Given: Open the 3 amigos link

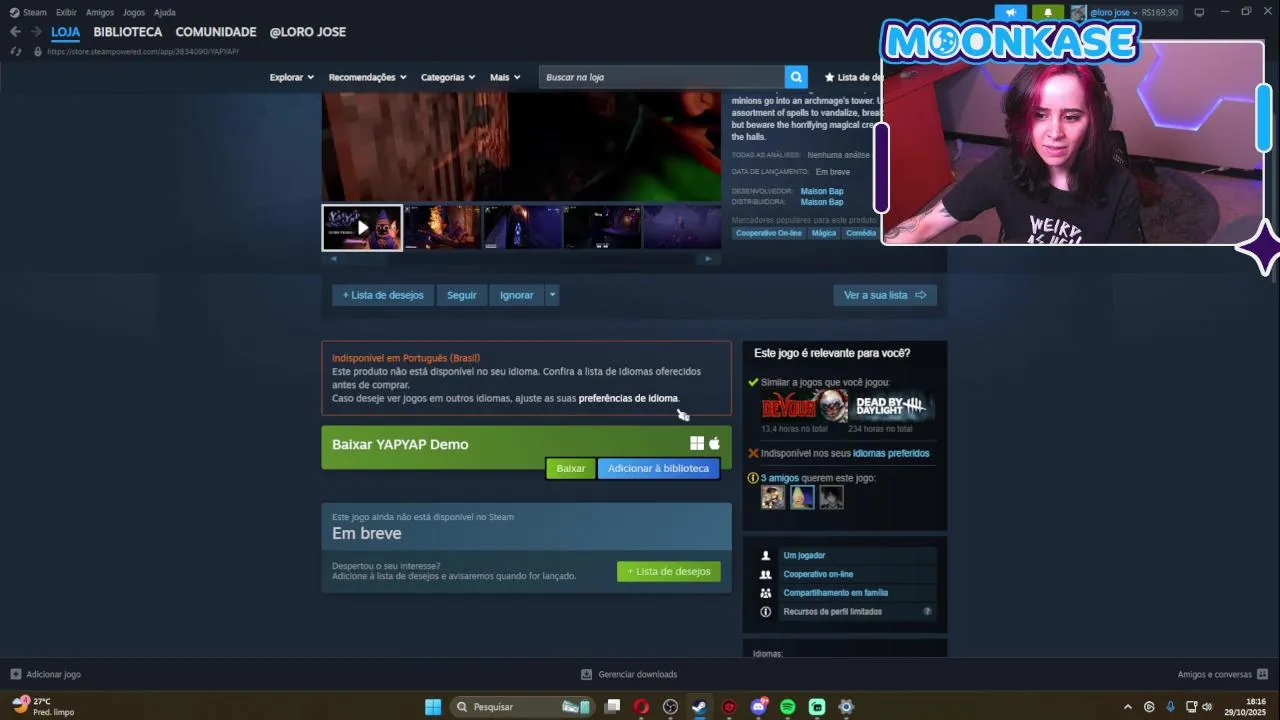Looking at the screenshot, I should pos(779,478).
